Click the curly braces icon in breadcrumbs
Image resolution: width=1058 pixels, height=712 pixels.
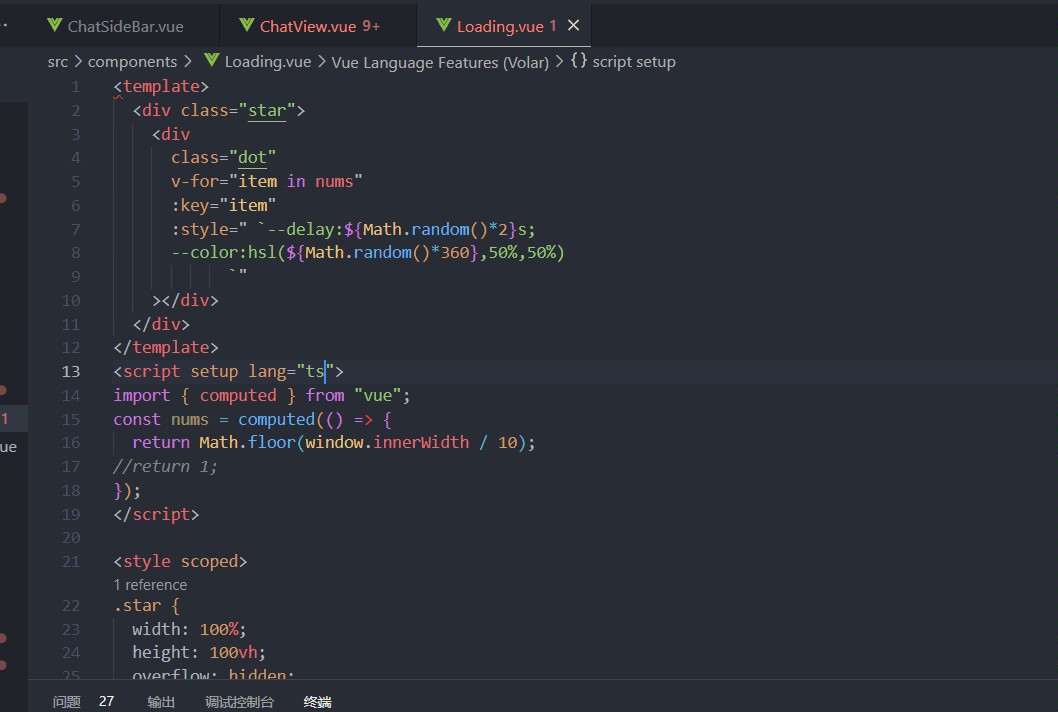579,62
